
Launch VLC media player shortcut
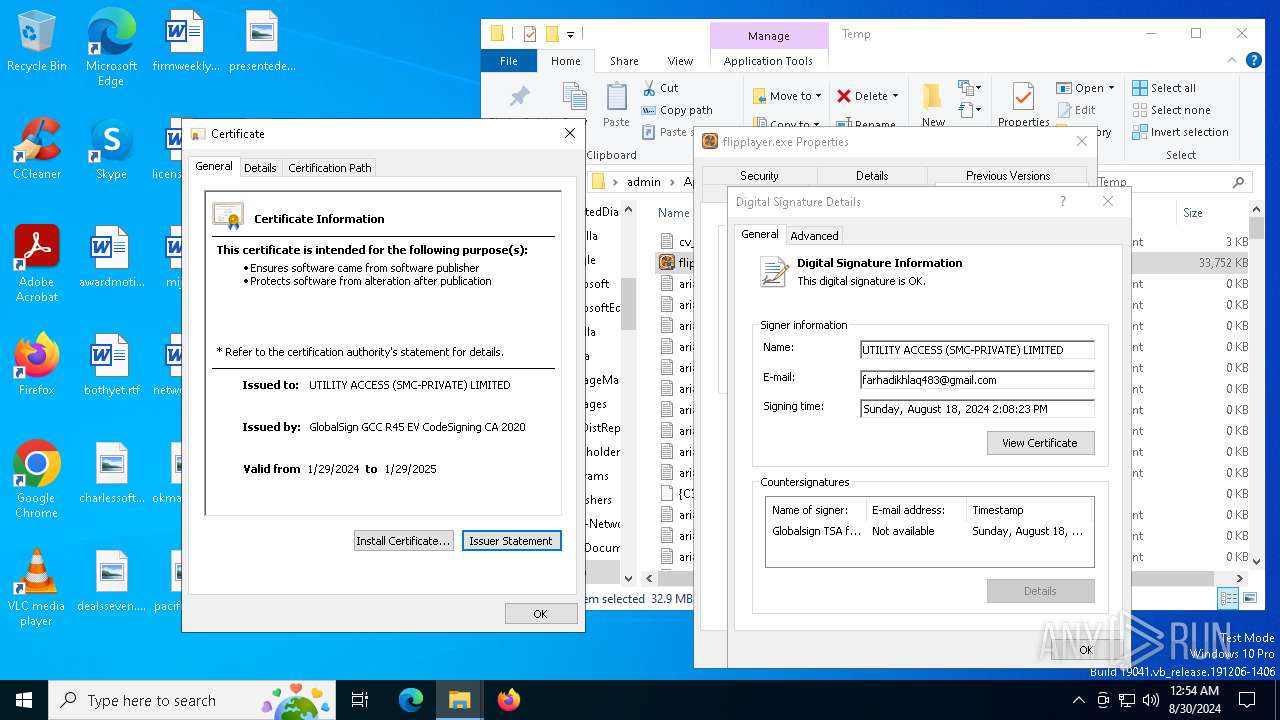point(37,587)
